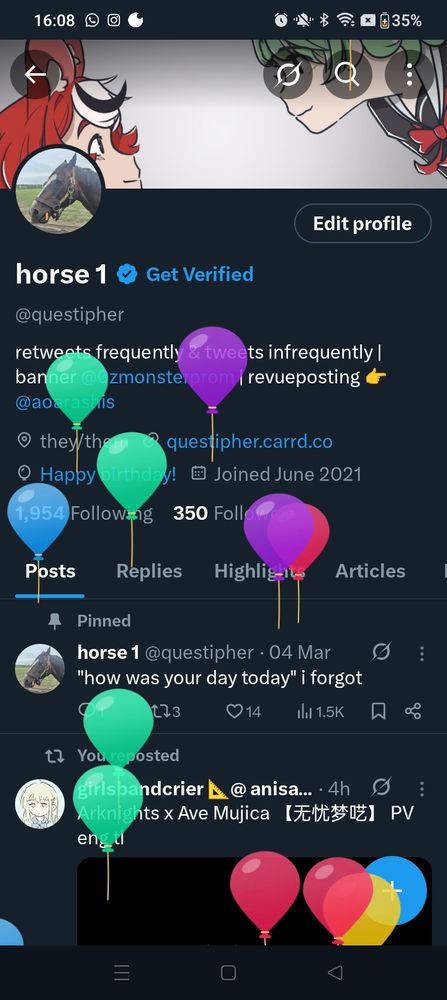
Task: Select the Posts tab
Action: click(50, 571)
